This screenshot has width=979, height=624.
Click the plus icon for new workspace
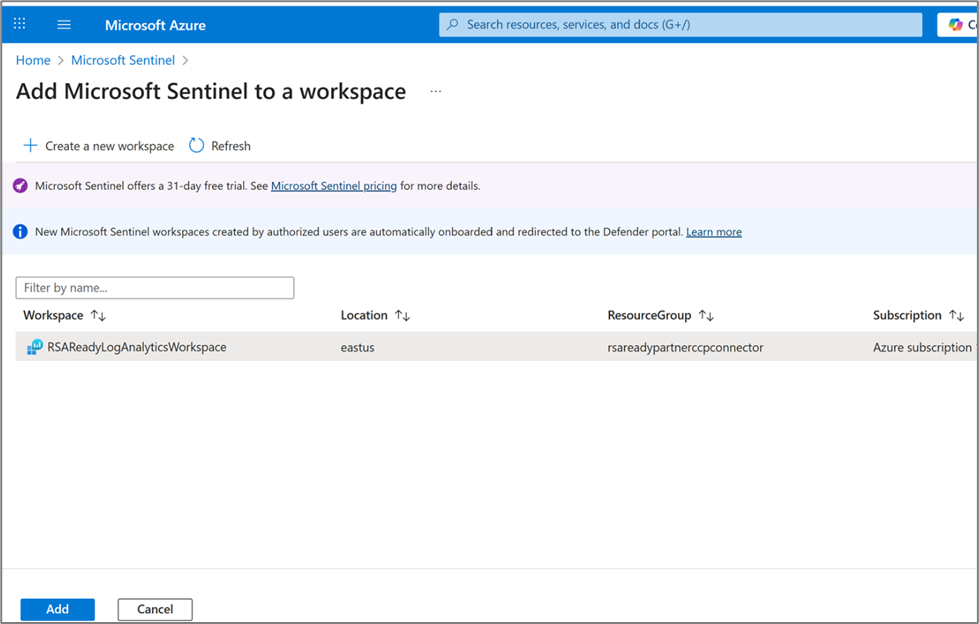tap(30, 146)
